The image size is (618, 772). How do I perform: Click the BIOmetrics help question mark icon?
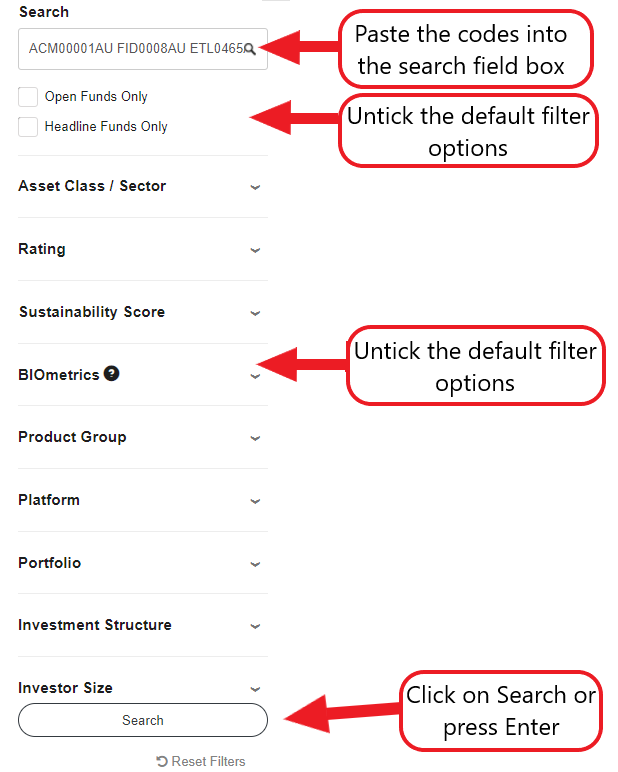click(x=112, y=374)
